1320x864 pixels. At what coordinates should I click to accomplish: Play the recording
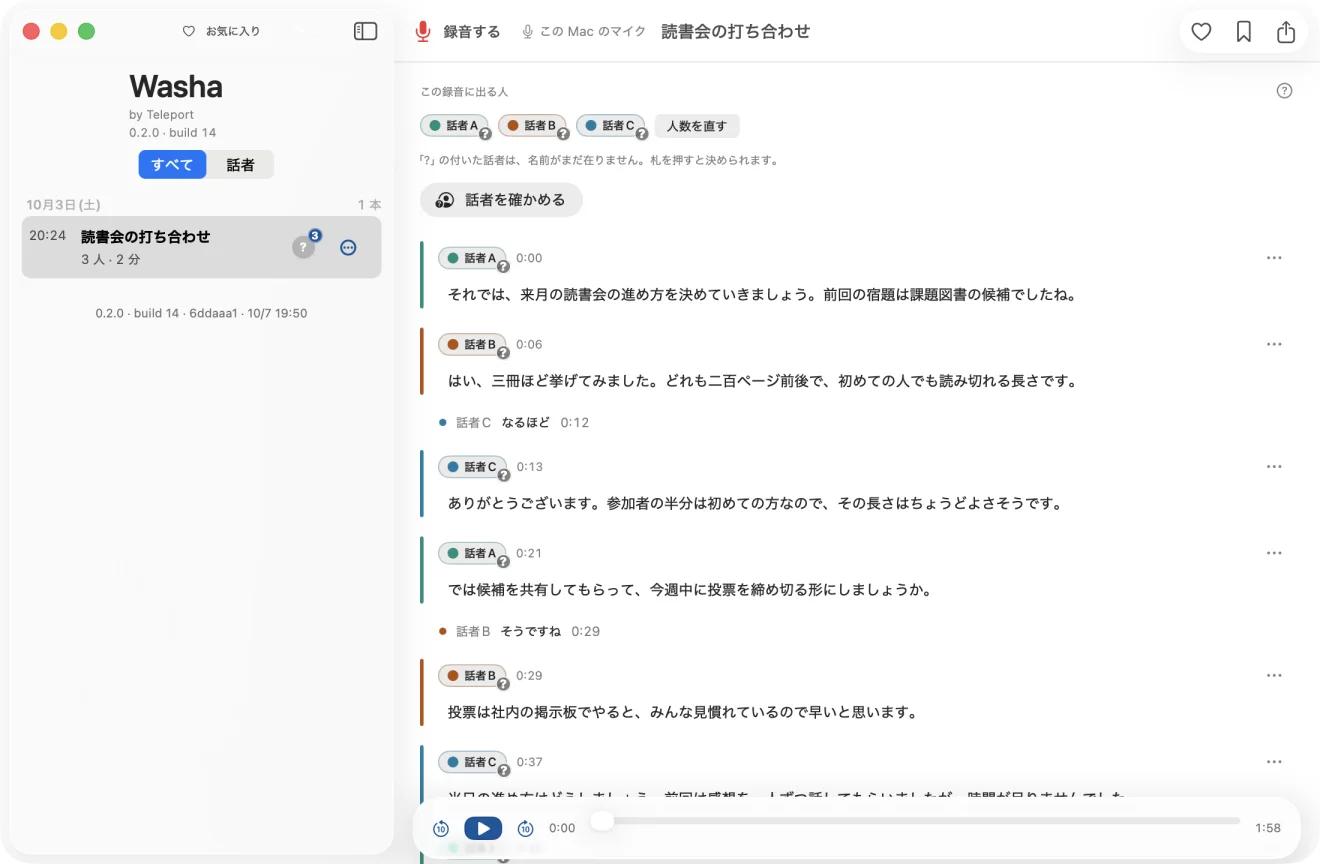483,829
